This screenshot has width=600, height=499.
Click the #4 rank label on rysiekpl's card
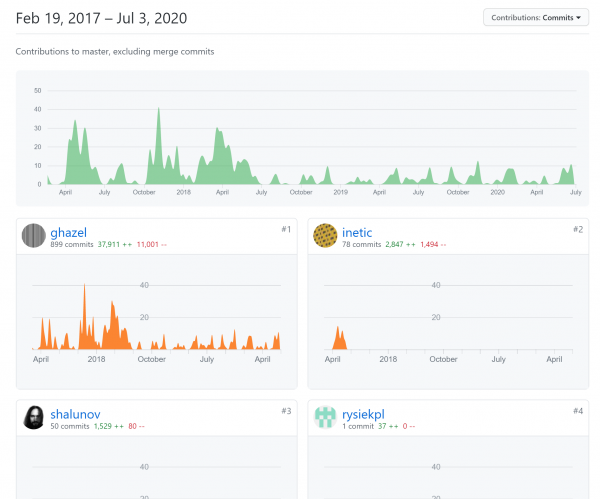[578, 411]
